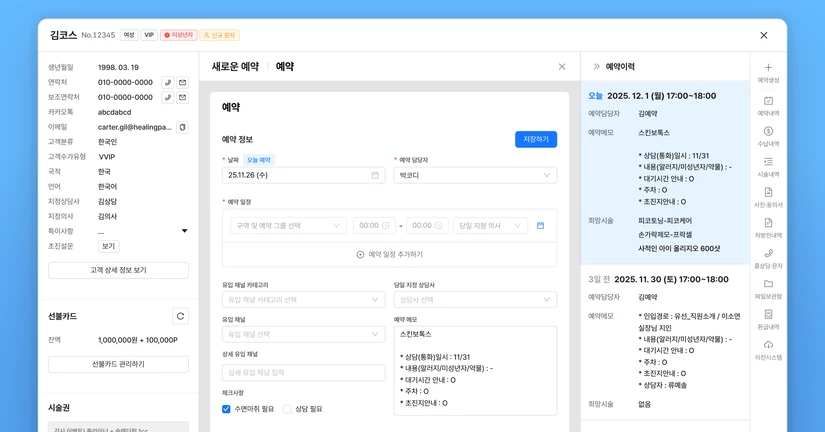Open 유입 채널 선택 dropdown
Screen dimensions: 825x432
304,334
